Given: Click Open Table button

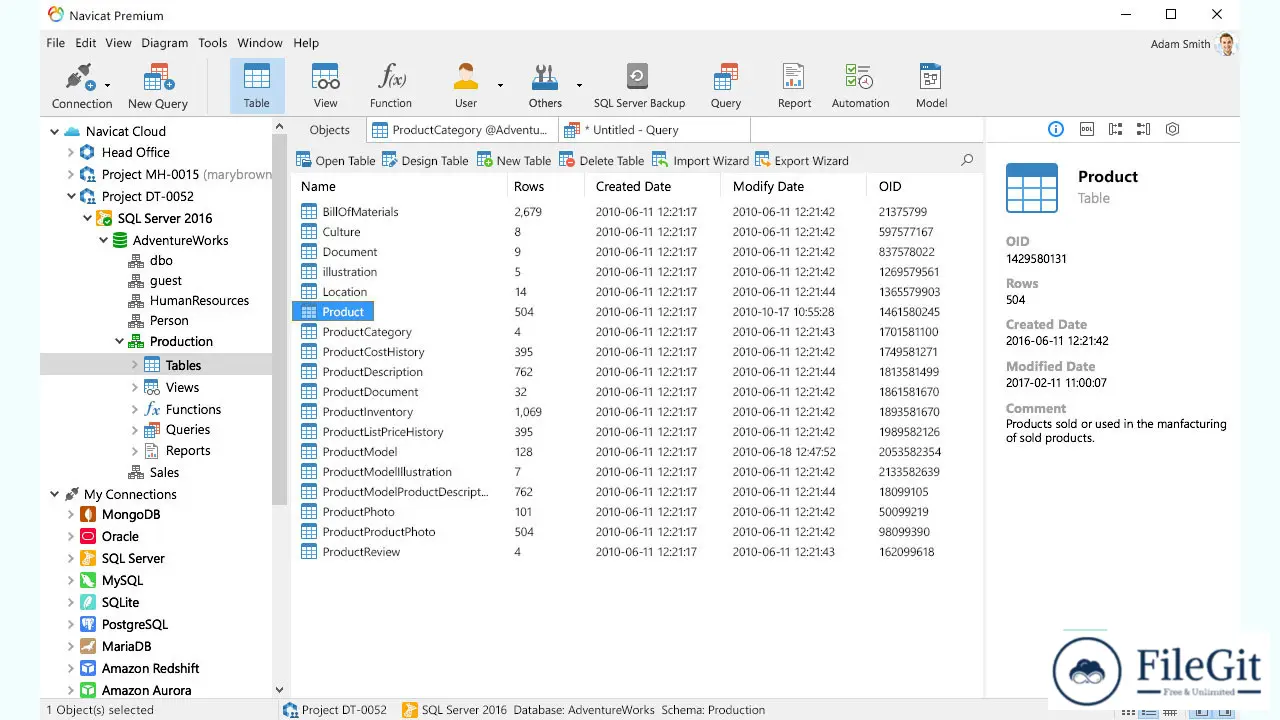Looking at the screenshot, I should (x=336, y=160).
